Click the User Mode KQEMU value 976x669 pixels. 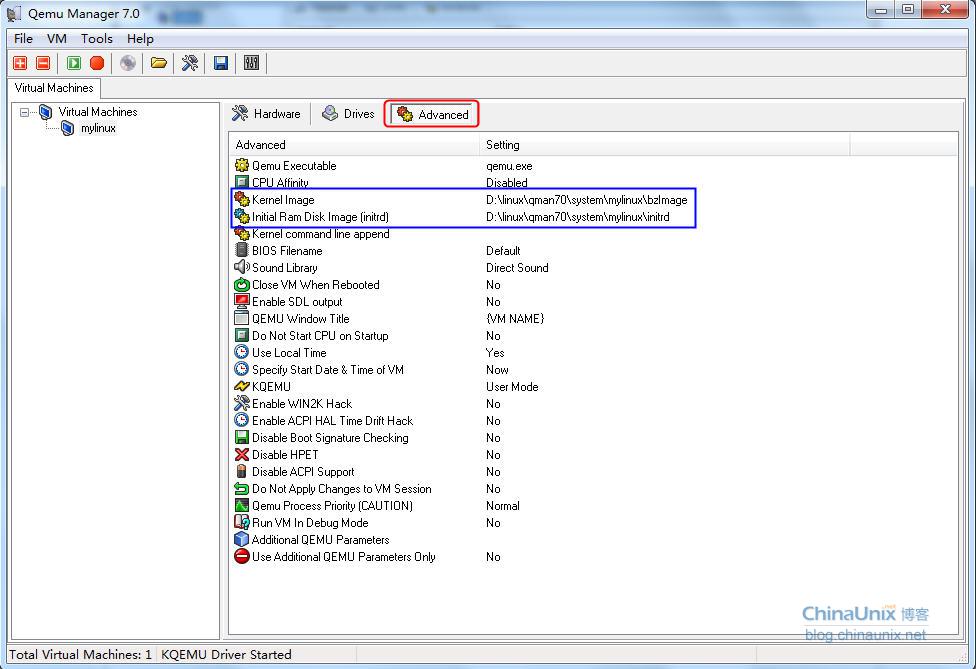click(512, 386)
